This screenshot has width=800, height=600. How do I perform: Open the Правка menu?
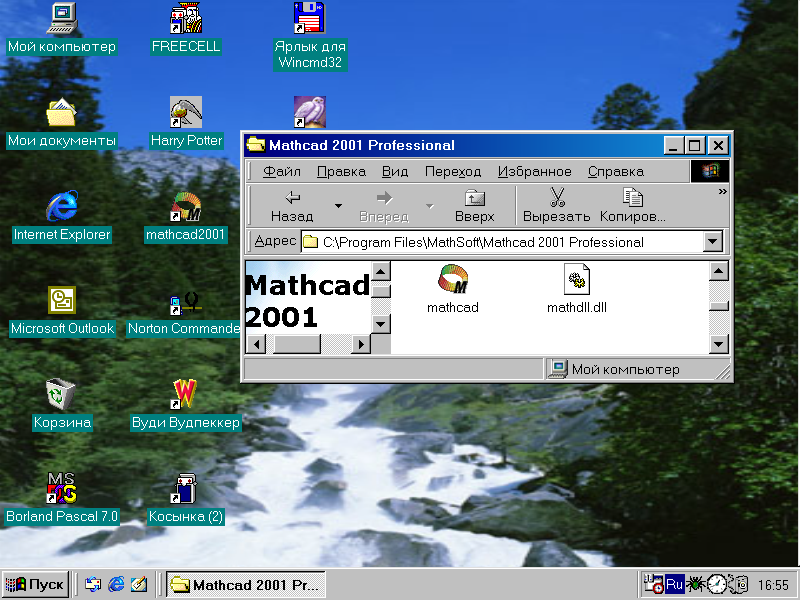click(x=341, y=171)
